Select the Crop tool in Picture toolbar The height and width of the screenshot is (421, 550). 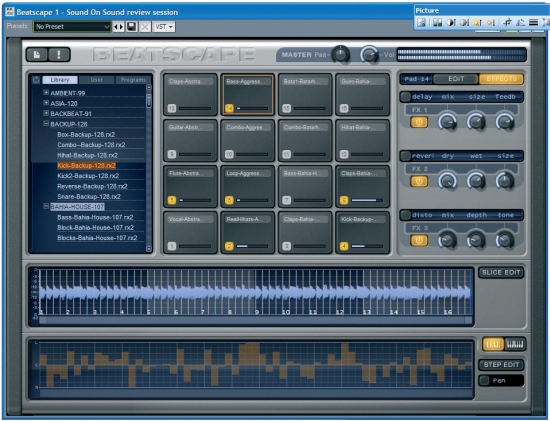[x=507, y=23]
